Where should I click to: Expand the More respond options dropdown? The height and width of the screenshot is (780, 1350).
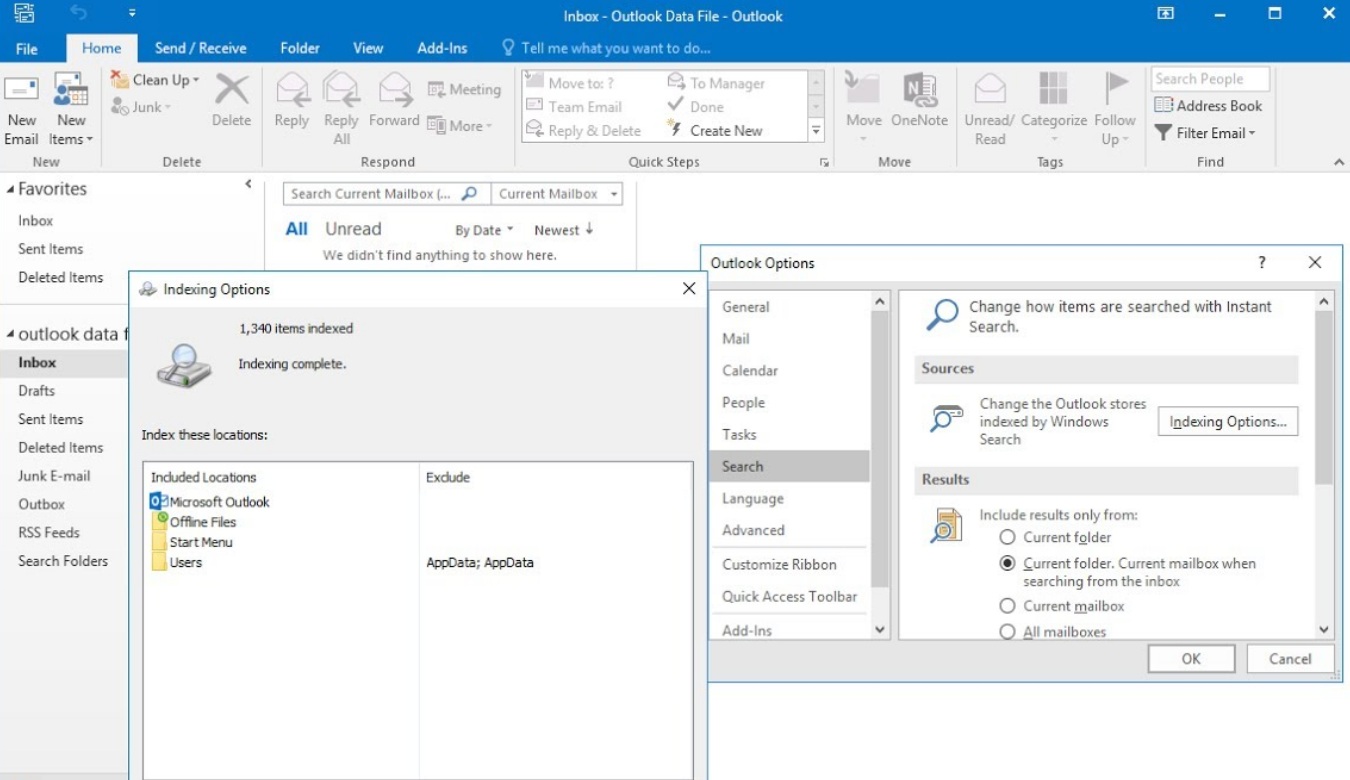point(460,126)
